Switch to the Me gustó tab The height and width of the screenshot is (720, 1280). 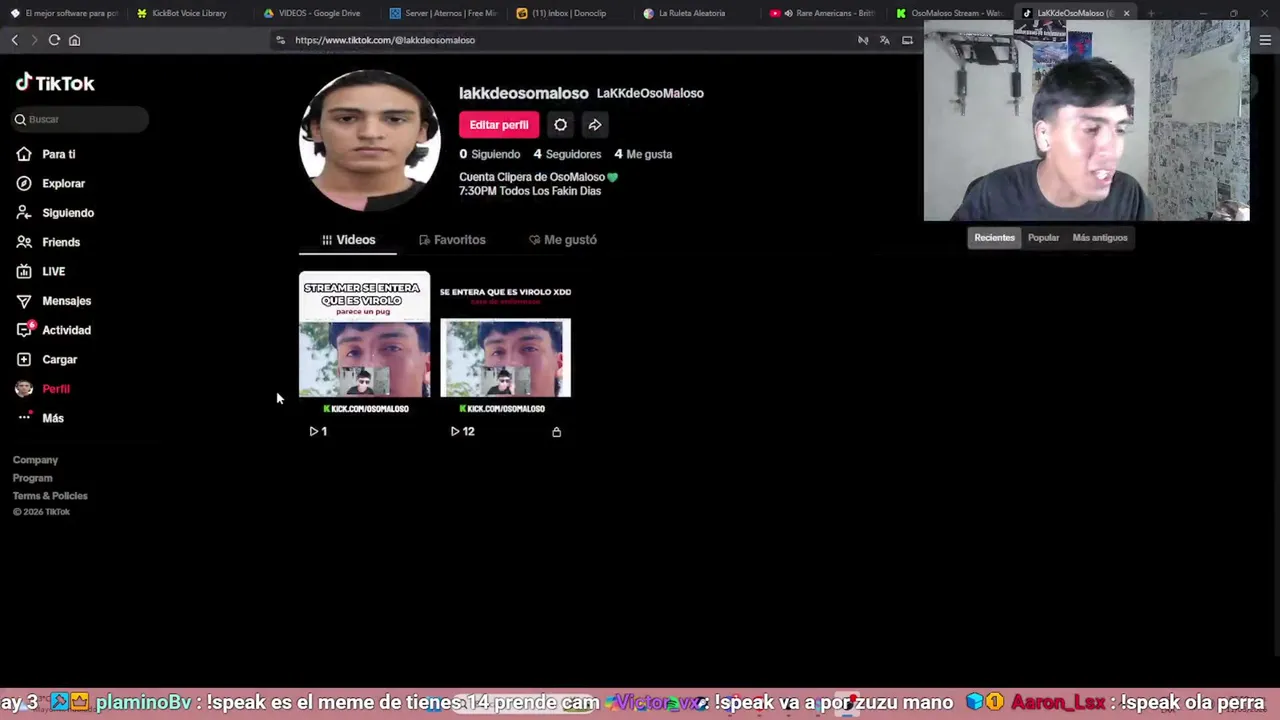562,240
